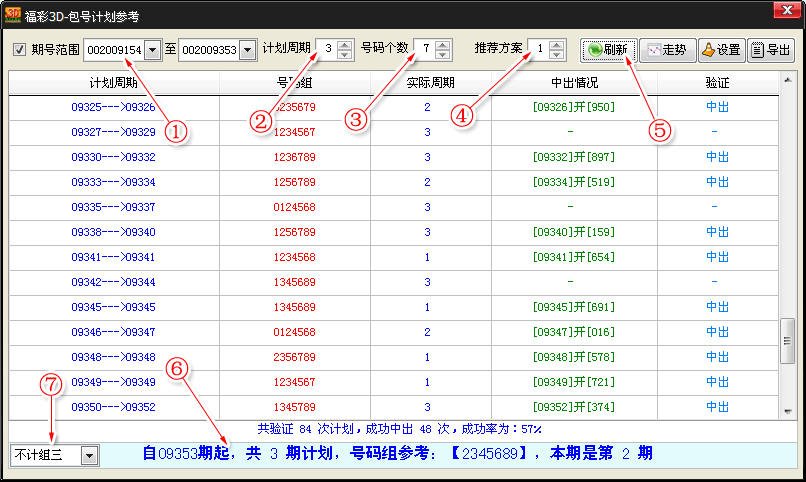Expand the end period 002009353 dropdown
806x482 pixels.
tap(247, 50)
